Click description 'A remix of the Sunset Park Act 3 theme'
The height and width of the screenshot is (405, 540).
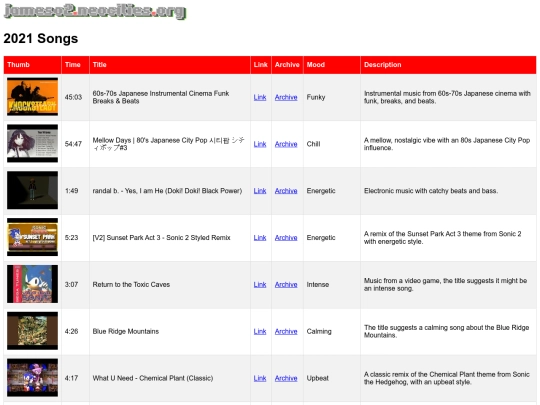[x=443, y=238]
